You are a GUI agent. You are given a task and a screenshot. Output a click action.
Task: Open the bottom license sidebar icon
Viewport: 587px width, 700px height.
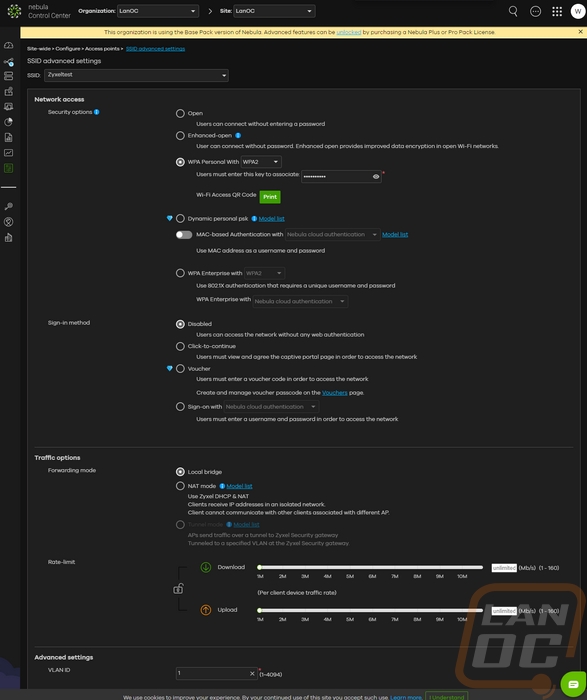(8, 238)
